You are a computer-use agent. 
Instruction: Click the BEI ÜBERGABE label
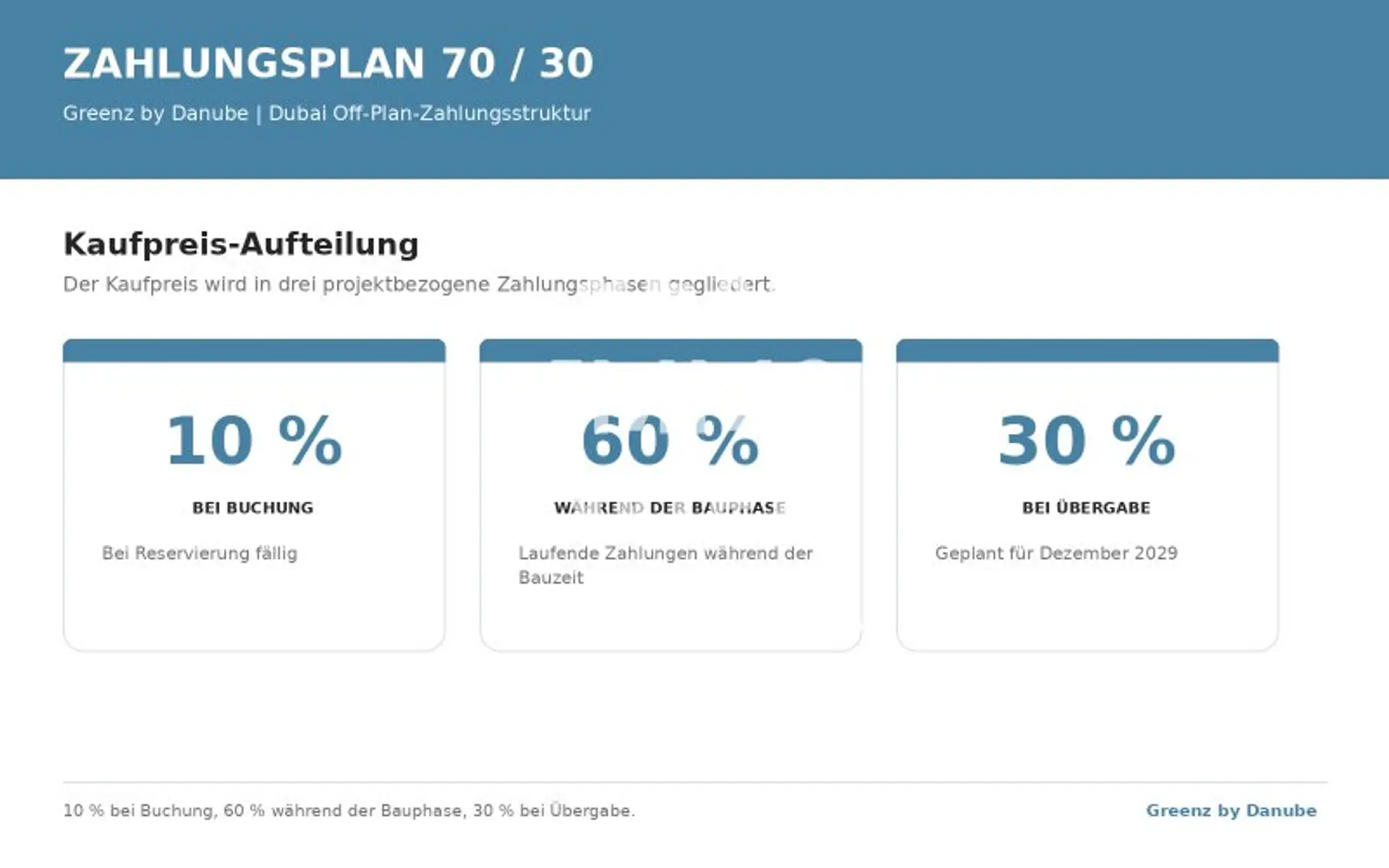1087,508
